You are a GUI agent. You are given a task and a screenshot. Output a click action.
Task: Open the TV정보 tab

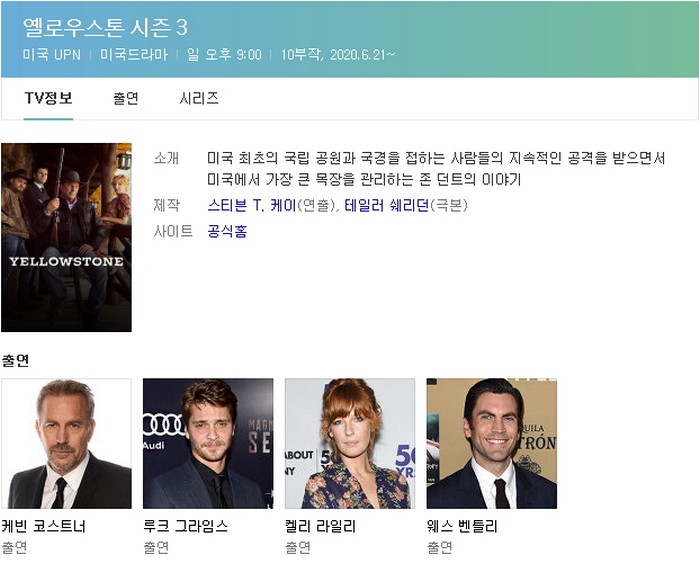[48, 98]
